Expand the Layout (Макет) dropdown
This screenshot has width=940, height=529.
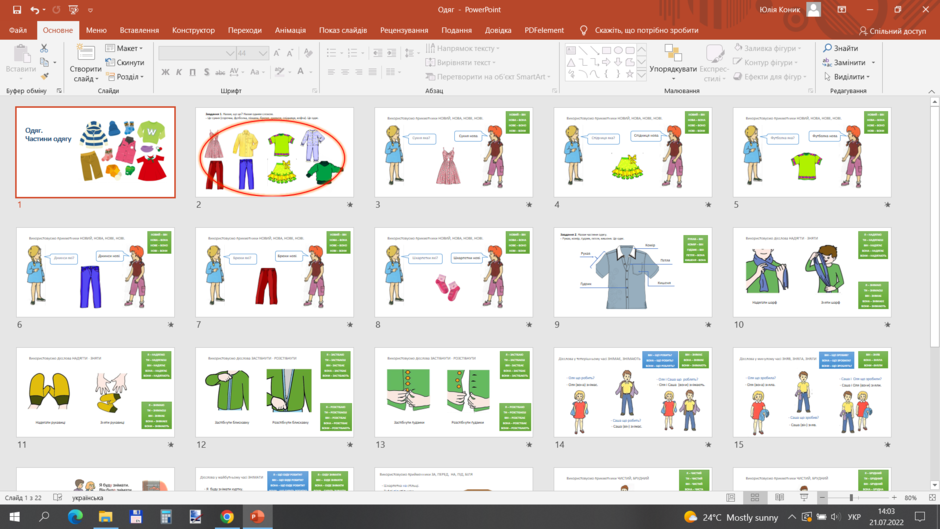(125, 48)
